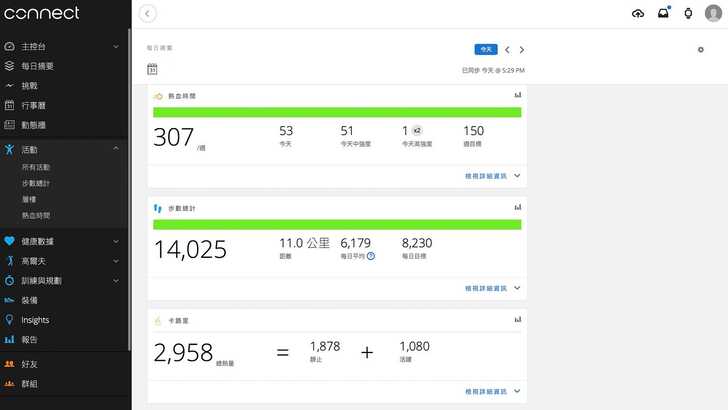
Task: Go to the previous day arrow
Action: (507, 49)
